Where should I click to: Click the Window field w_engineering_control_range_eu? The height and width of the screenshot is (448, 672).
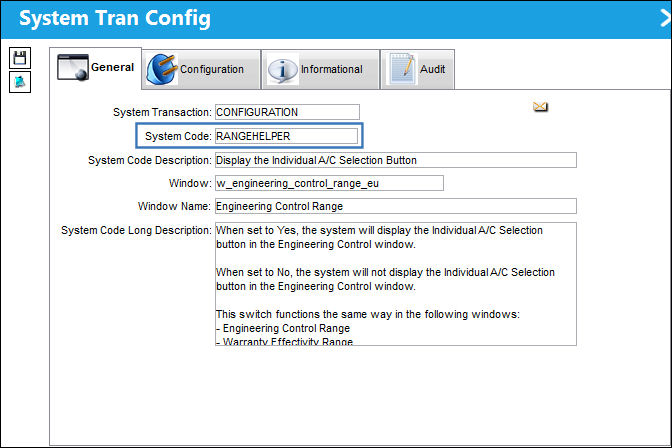pos(329,183)
